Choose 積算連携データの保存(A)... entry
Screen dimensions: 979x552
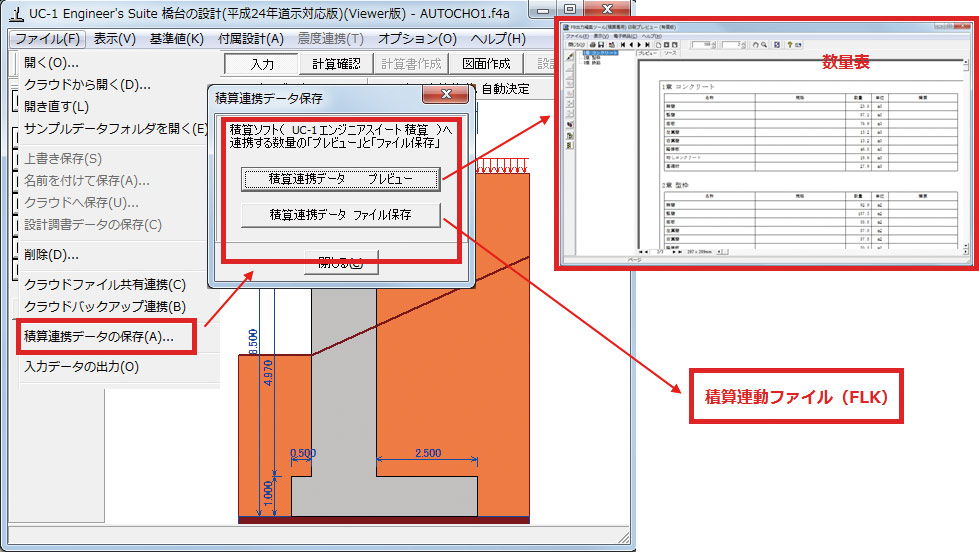click(99, 337)
